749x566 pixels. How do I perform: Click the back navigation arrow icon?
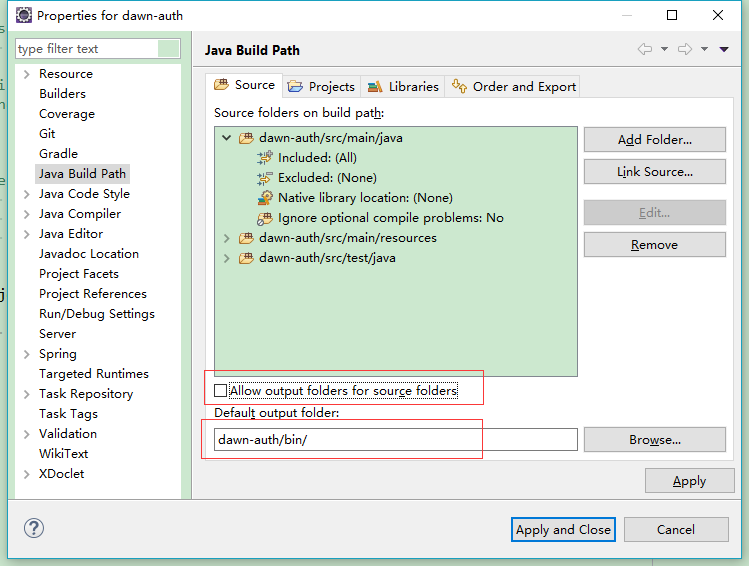pyautogui.click(x=645, y=49)
